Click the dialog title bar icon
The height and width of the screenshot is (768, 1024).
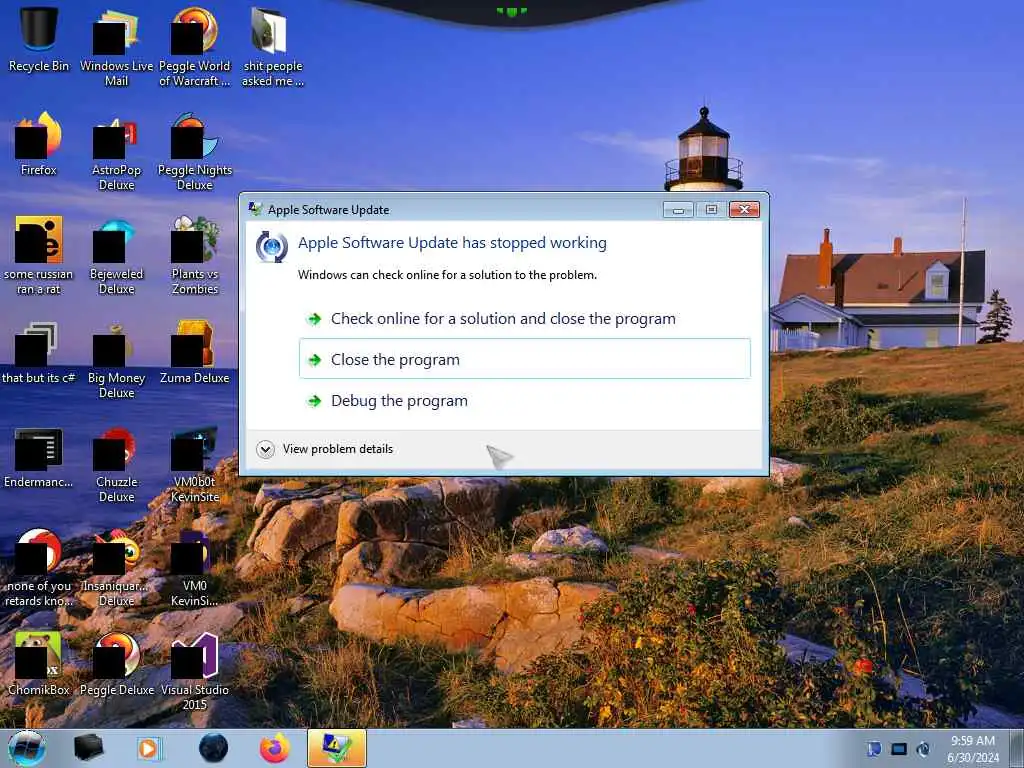(255, 209)
